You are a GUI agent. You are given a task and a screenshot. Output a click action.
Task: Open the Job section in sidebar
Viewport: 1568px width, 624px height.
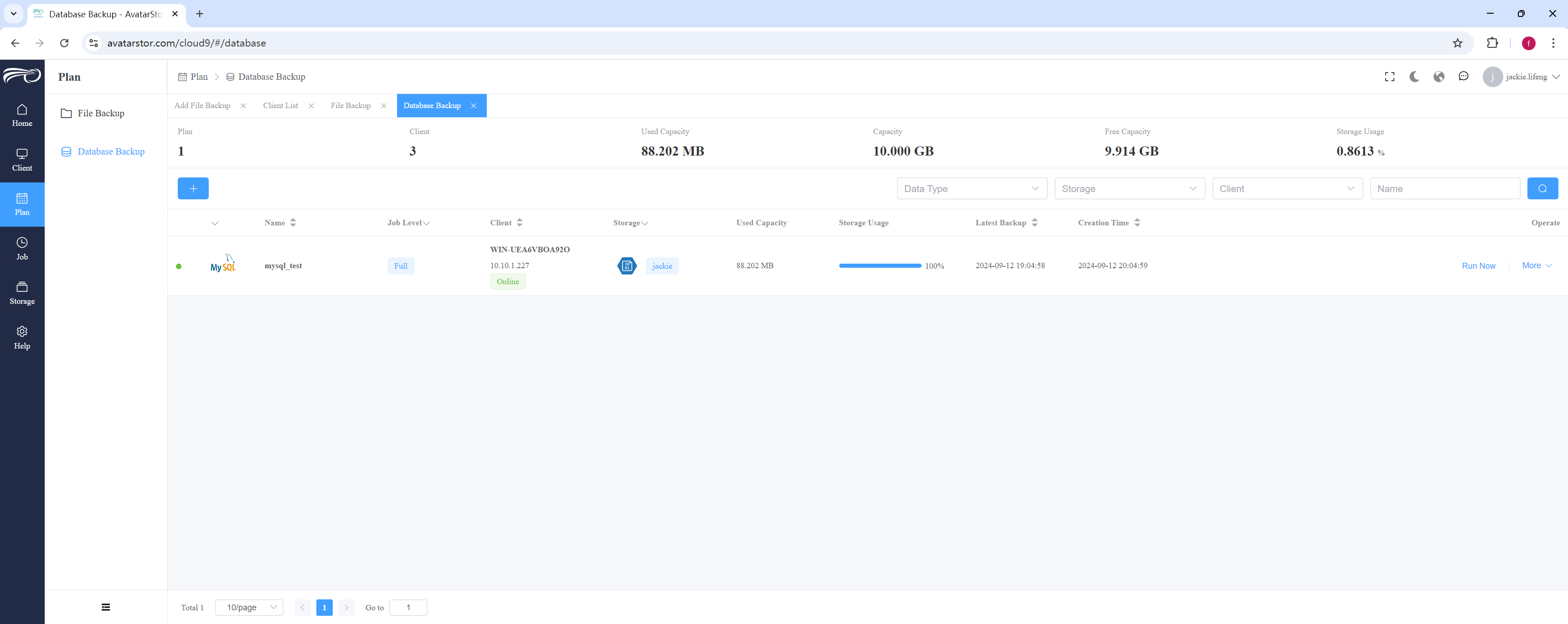click(x=22, y=249)
